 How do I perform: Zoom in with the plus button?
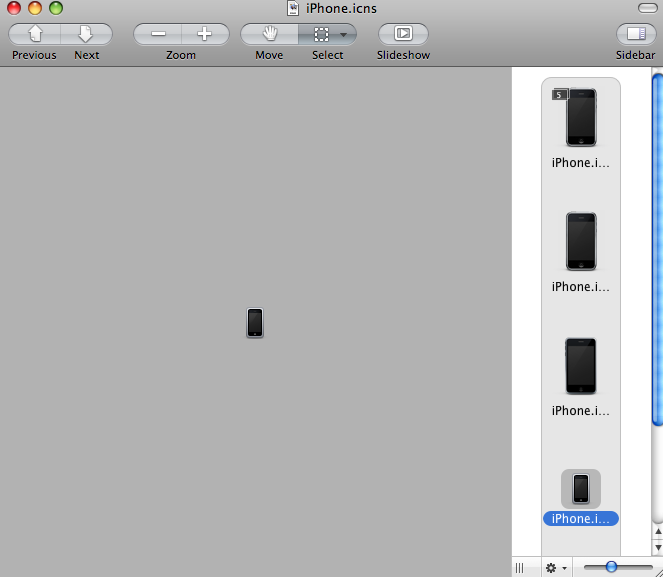[x=205, y=34]
